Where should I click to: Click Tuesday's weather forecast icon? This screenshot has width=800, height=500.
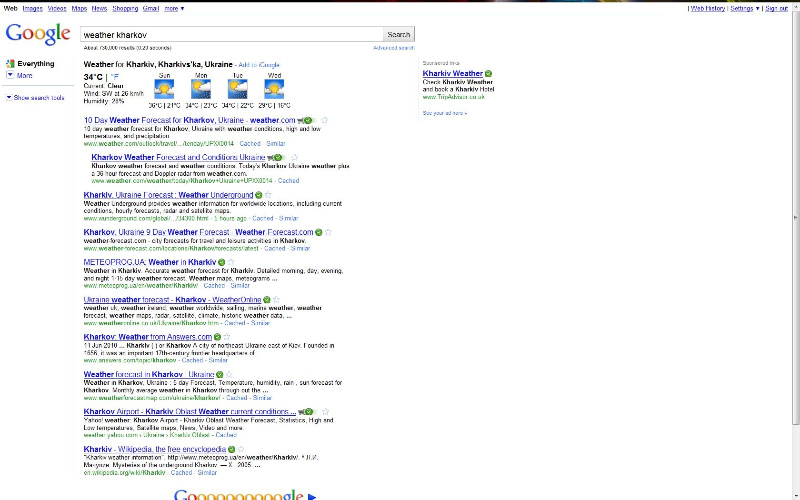[238, 89]
